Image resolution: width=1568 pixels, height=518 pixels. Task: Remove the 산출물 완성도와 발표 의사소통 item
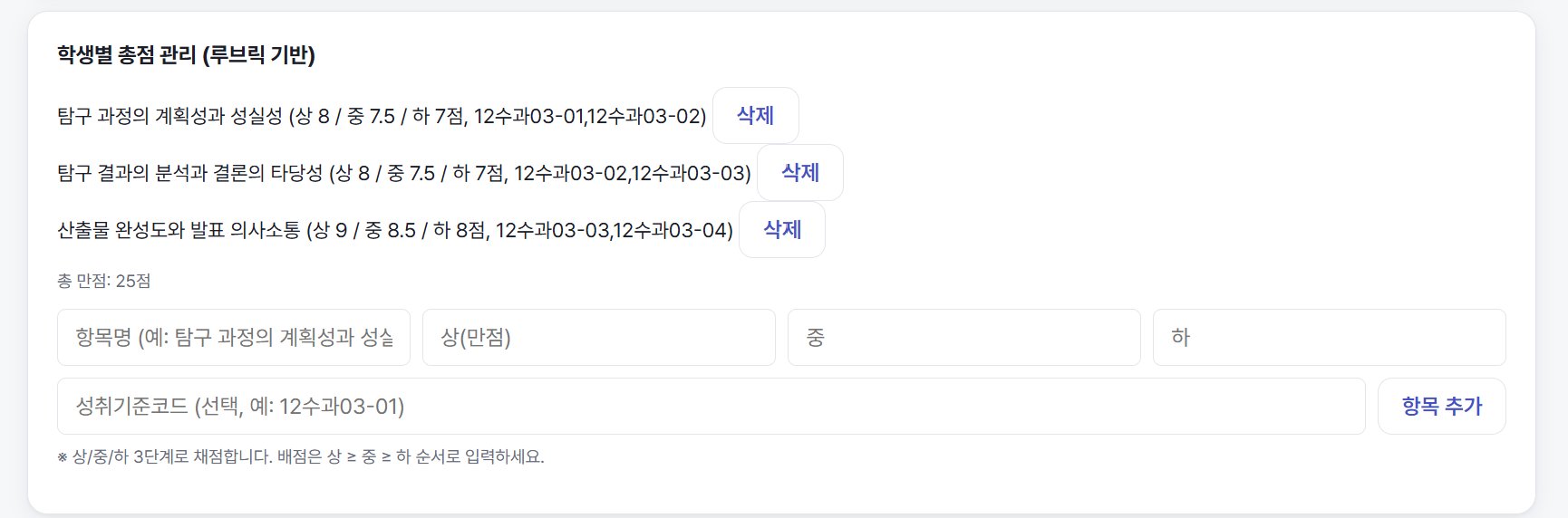coord(781,229)
